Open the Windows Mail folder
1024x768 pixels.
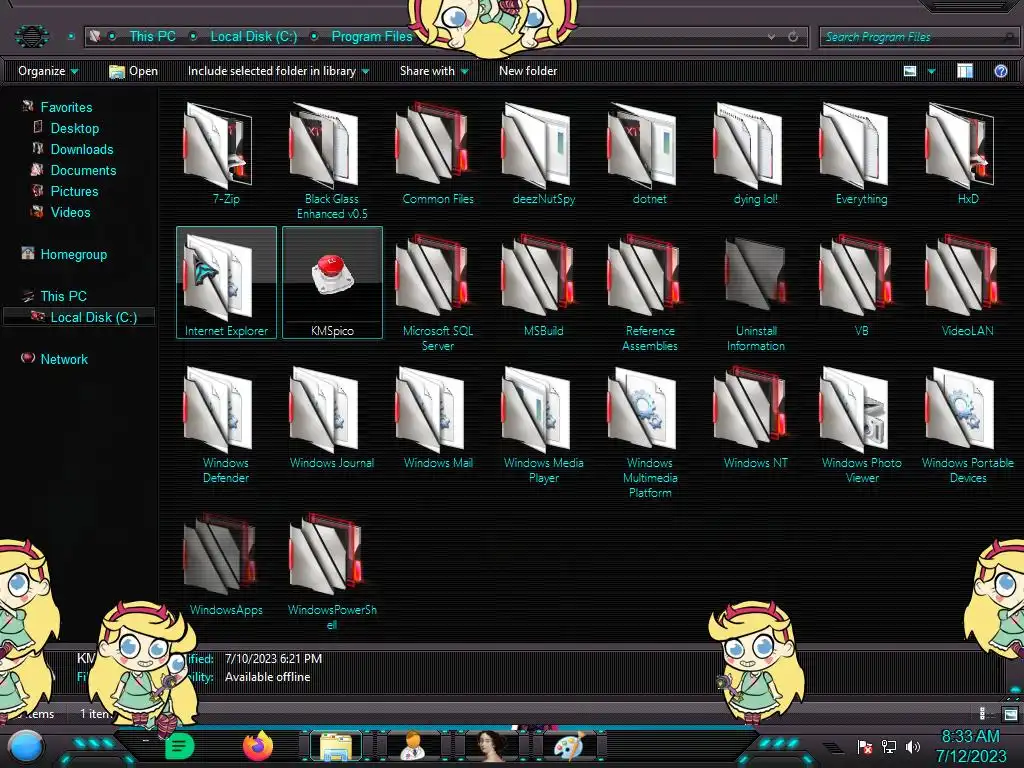[x=438, y=417]
